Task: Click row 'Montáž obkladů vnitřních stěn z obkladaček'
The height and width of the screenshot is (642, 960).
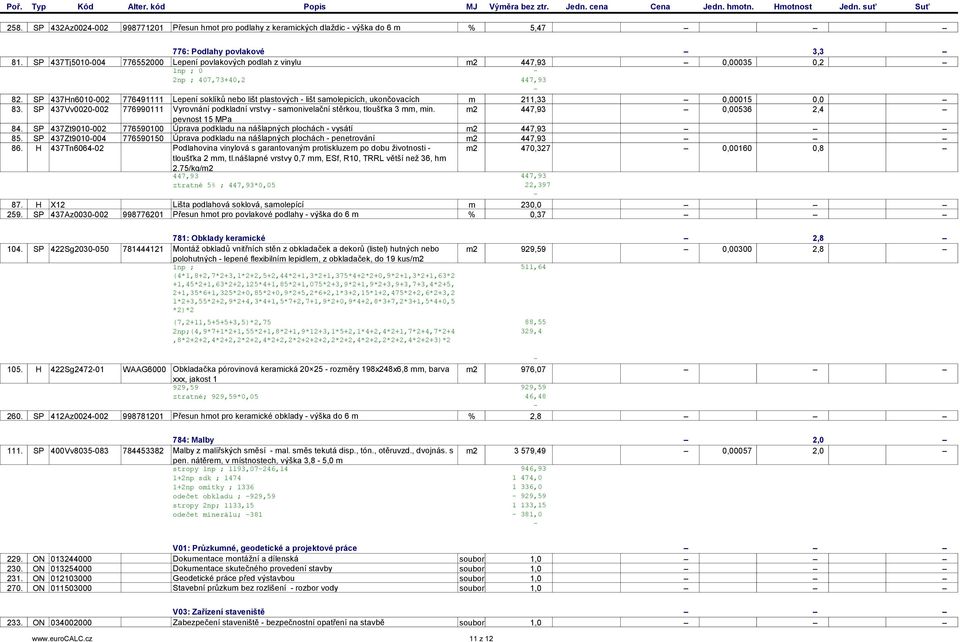Action: click(x=479, y=253)
